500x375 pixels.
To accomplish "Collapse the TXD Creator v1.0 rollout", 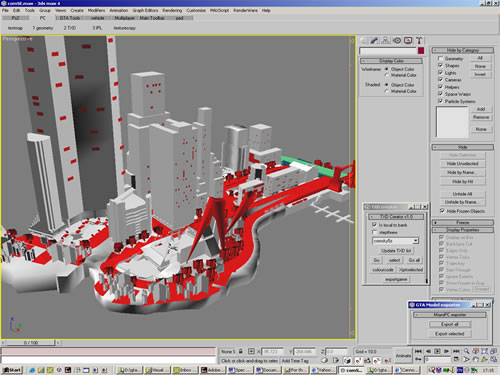I will coord(396,217).
